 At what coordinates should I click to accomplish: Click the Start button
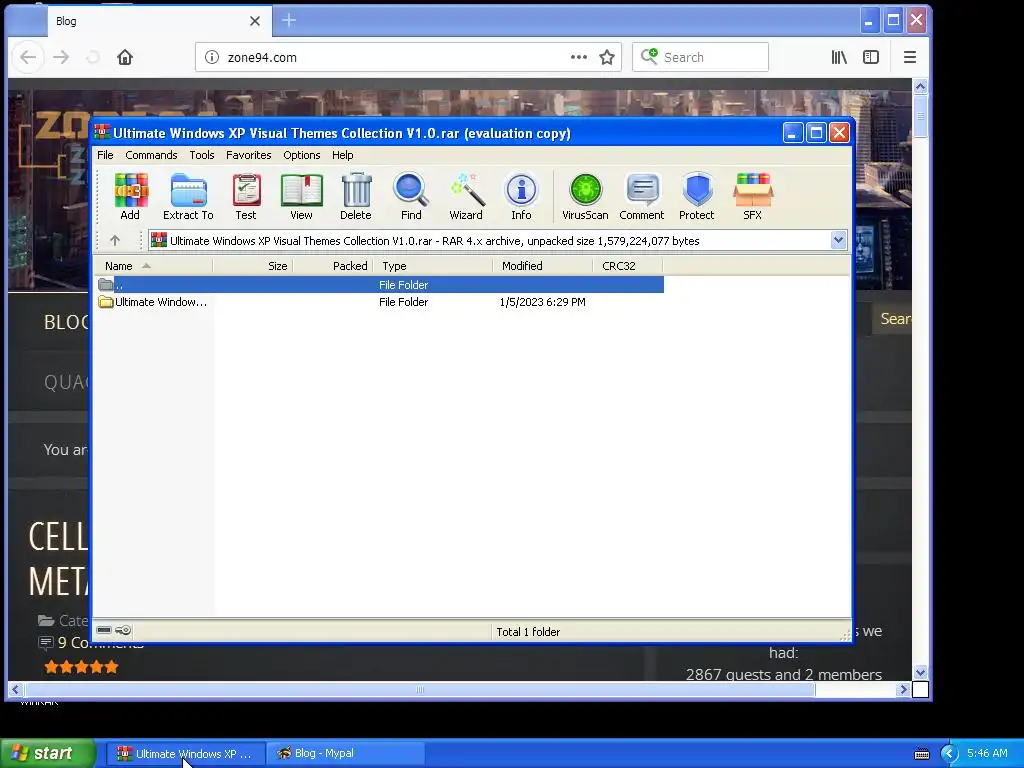click(x=48, y=753)
